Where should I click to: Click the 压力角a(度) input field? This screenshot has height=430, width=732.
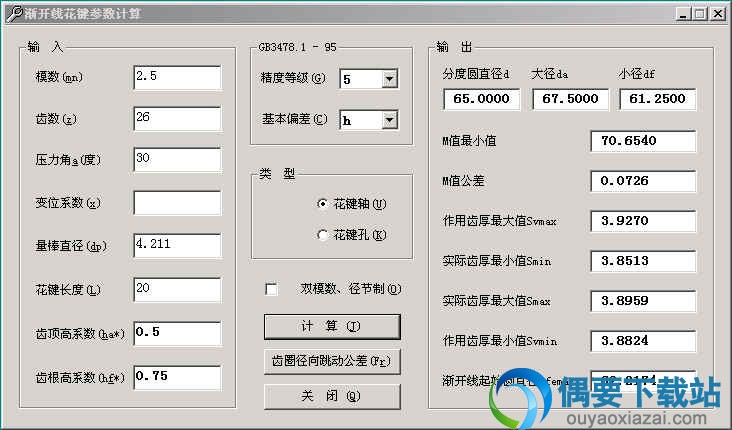click(x=177, y=160)
